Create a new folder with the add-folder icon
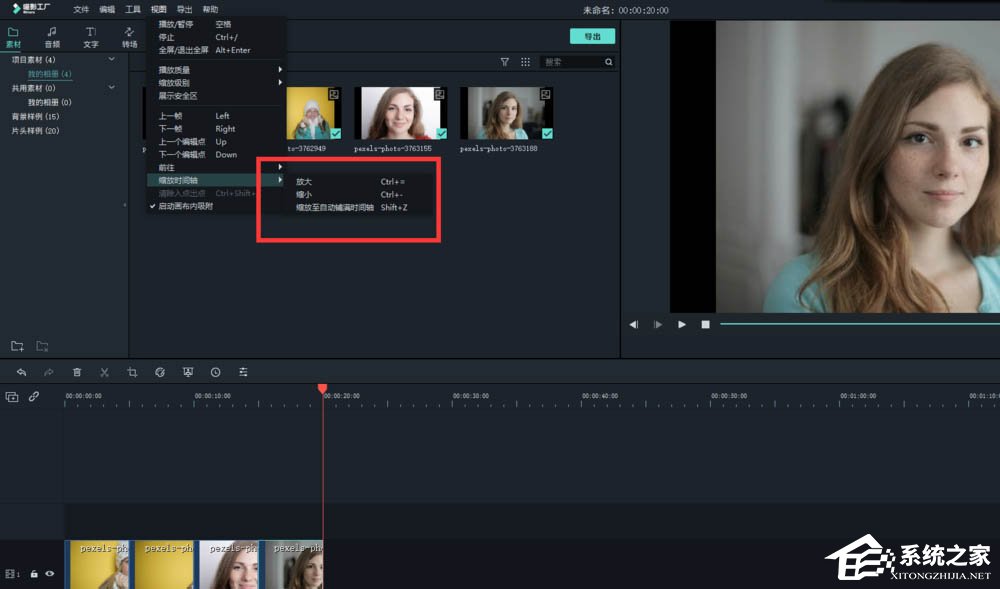 [x=17, y=346]
